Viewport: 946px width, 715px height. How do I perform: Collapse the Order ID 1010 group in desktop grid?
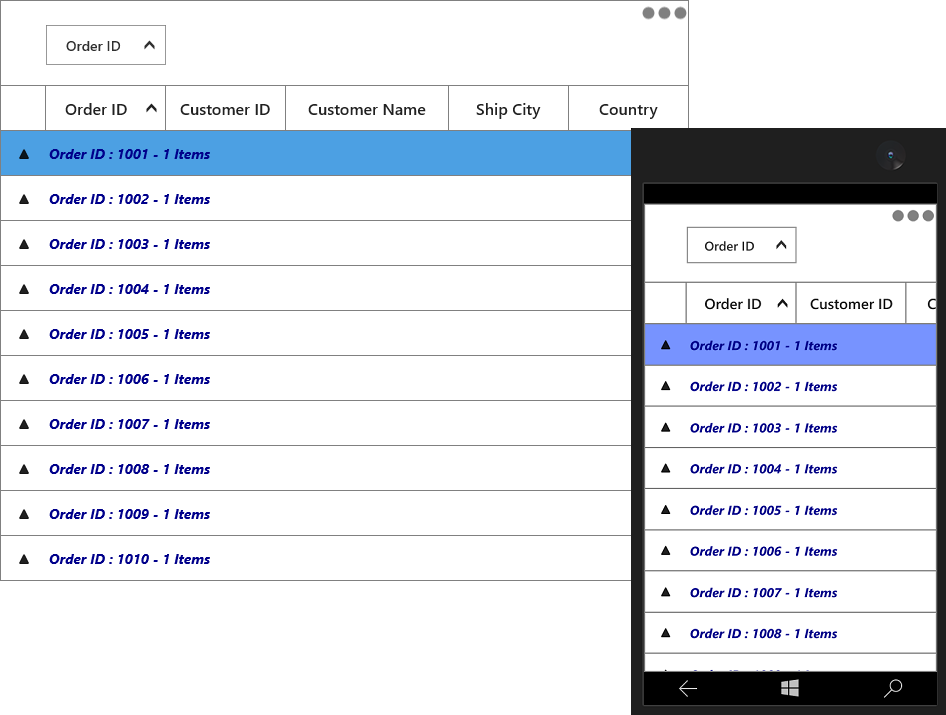24,559
